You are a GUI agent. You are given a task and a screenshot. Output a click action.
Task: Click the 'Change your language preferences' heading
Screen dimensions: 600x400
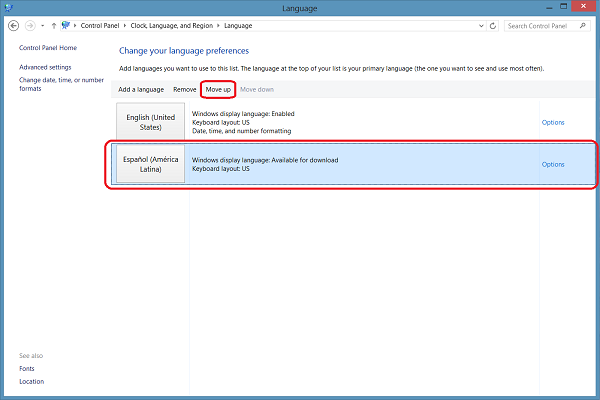184,51
